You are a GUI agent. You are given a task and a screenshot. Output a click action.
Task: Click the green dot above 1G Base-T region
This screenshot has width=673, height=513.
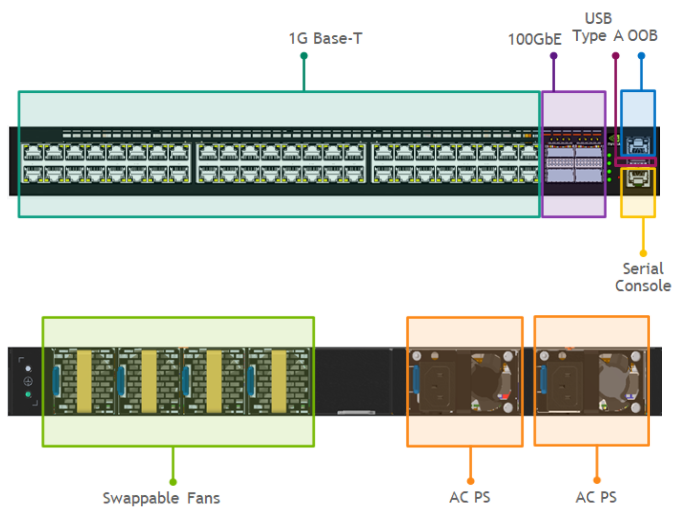(303, 56)
